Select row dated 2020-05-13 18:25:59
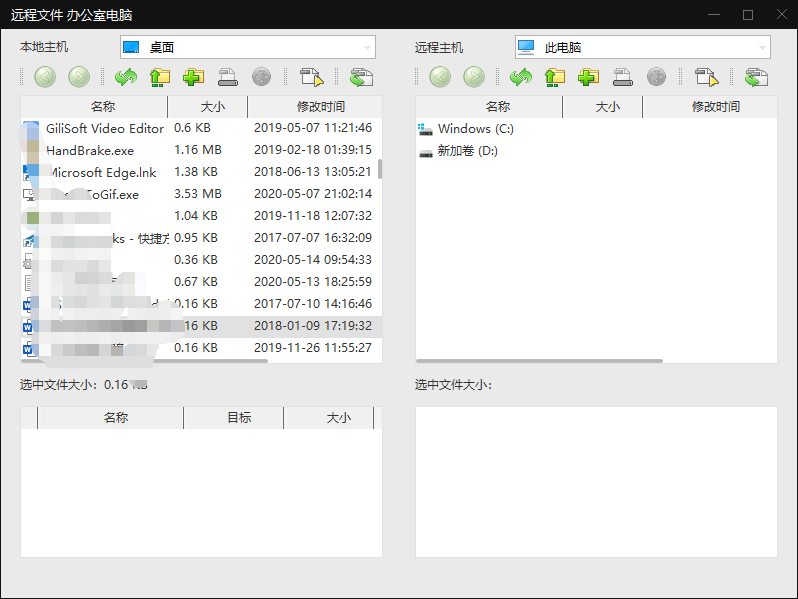This screenshot has width=798, height=599. 202,281
